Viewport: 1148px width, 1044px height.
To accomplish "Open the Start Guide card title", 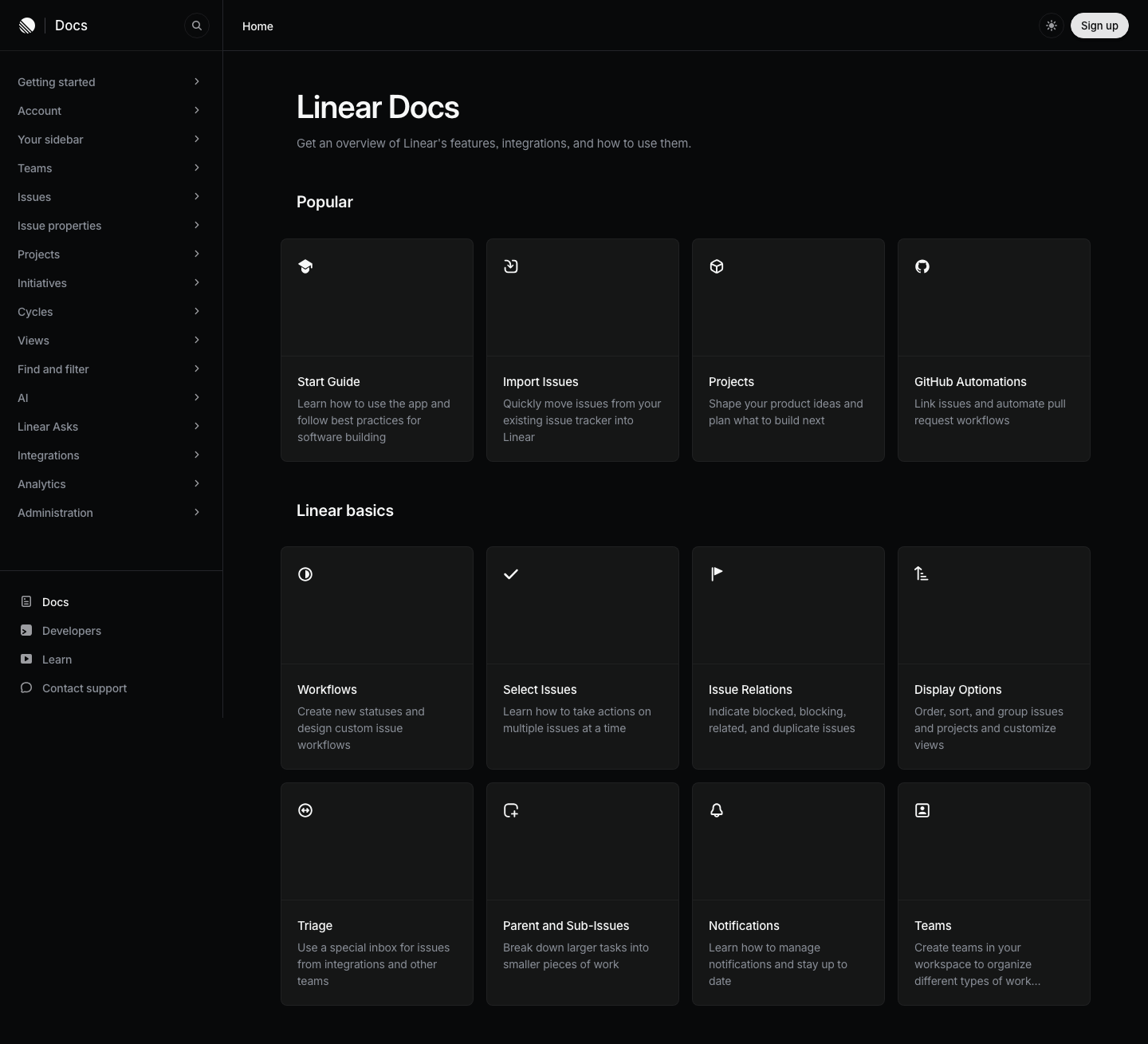I will coord(328,382).
